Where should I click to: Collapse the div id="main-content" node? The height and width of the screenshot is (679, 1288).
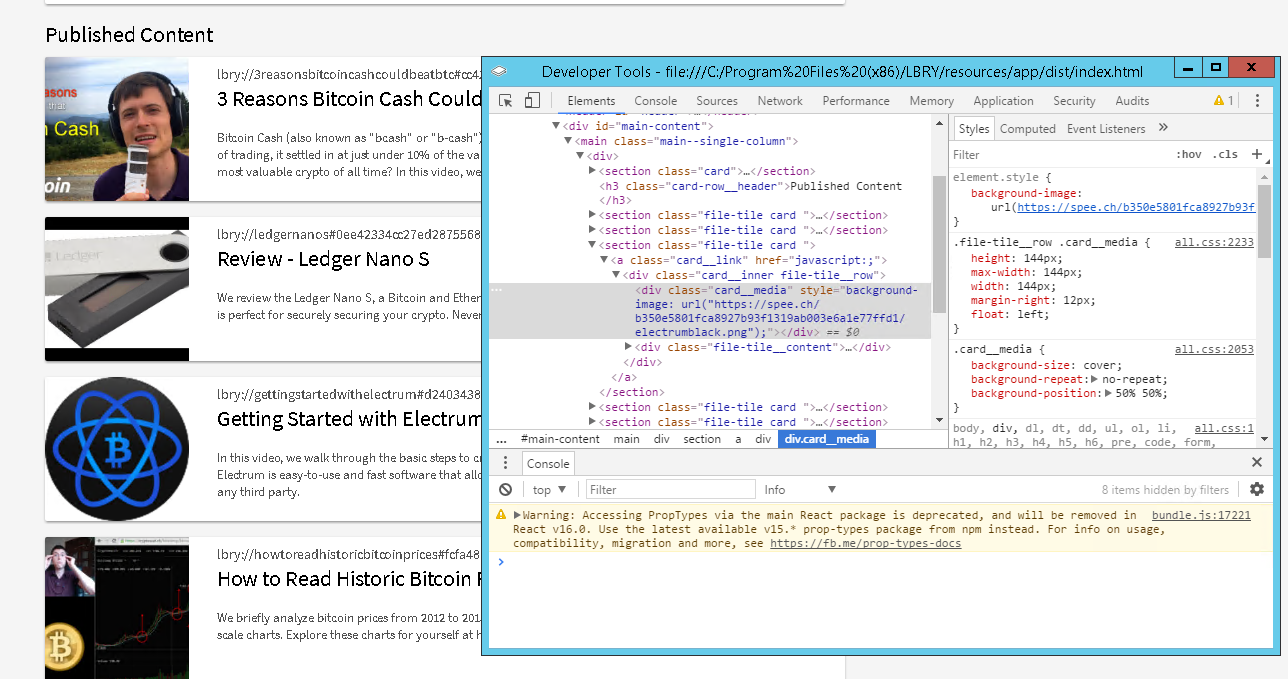[557, 126]
